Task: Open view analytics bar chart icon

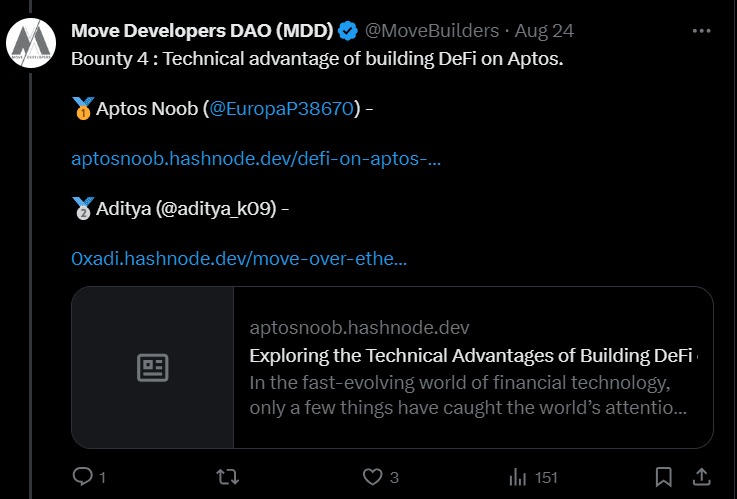Action: (x=517, y=476)
